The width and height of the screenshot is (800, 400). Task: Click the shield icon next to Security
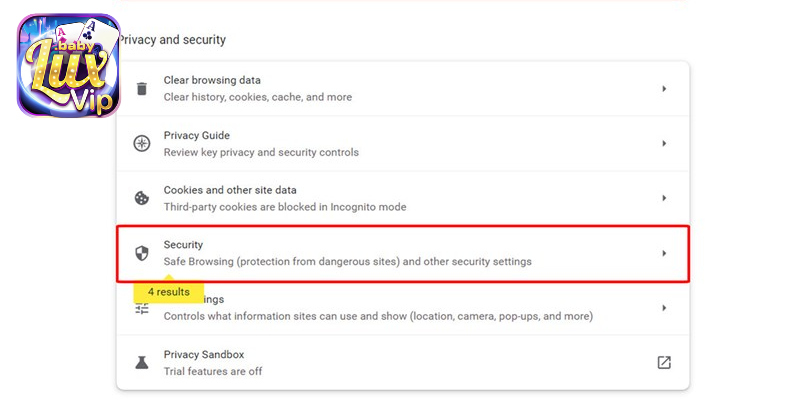(142, 253)
